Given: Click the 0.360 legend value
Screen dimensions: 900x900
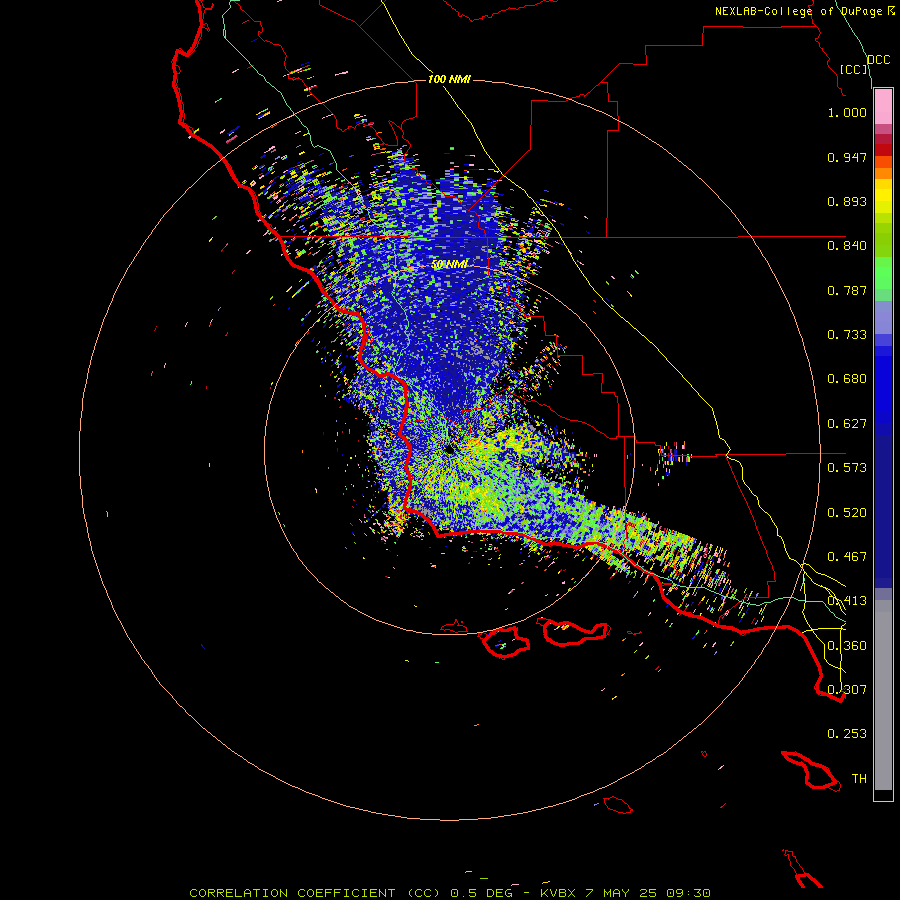Looking at the screenshot, I should [x=847, y=646].
